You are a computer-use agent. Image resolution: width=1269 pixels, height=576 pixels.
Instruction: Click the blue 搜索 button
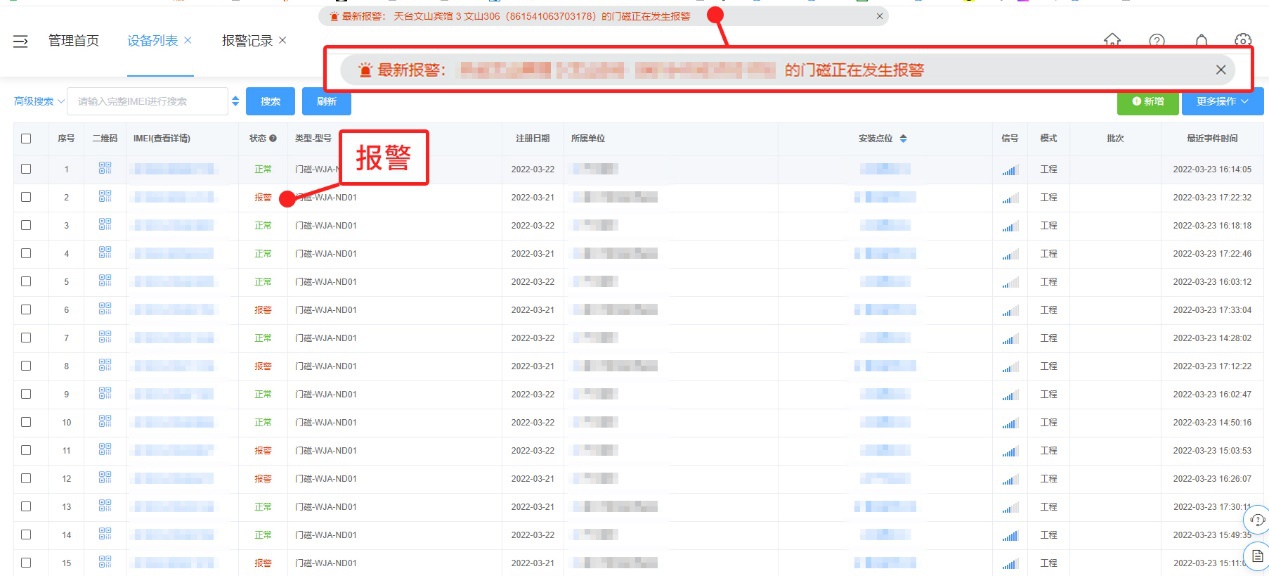click(270, 101)
